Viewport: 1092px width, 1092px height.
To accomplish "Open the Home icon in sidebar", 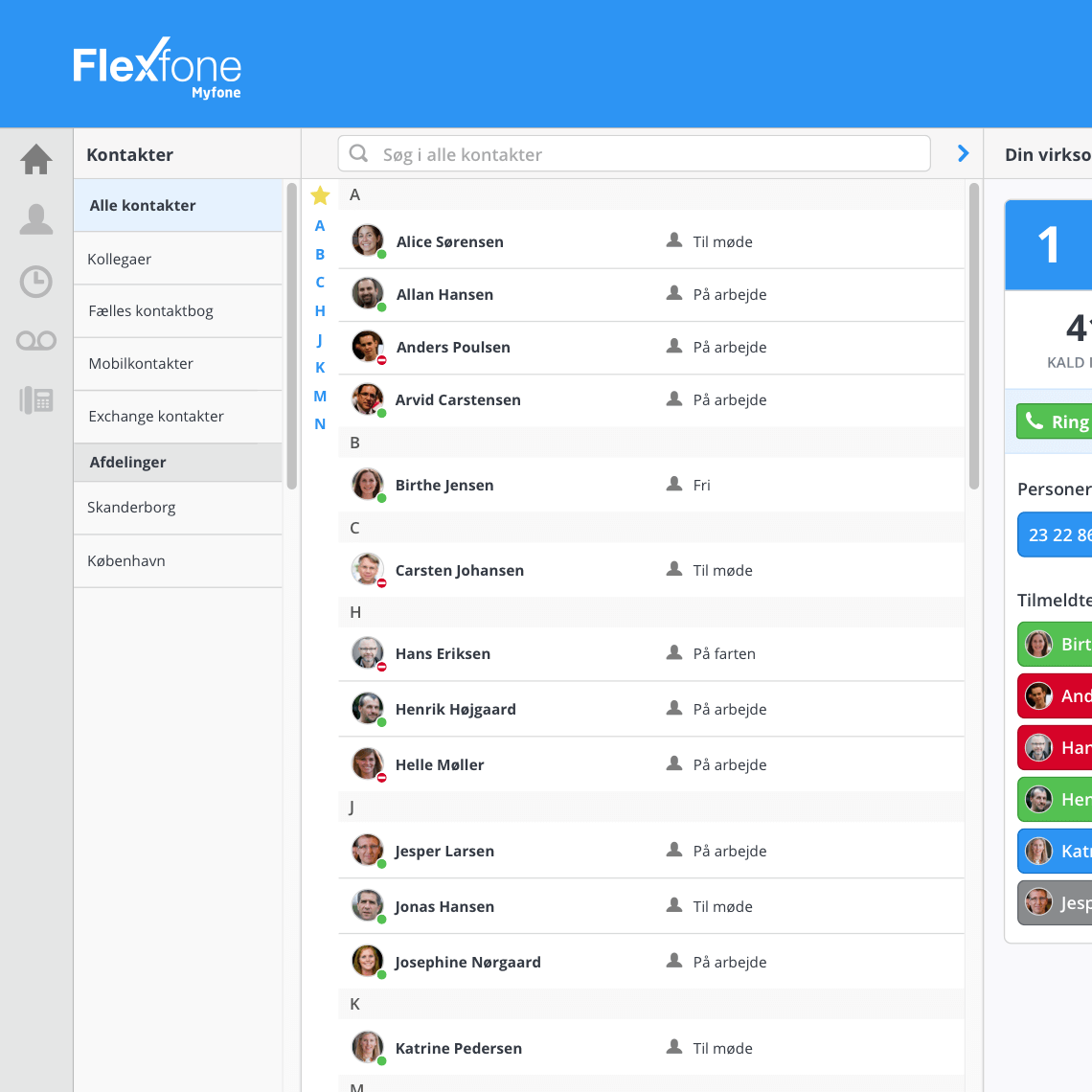I will [36, 159].
